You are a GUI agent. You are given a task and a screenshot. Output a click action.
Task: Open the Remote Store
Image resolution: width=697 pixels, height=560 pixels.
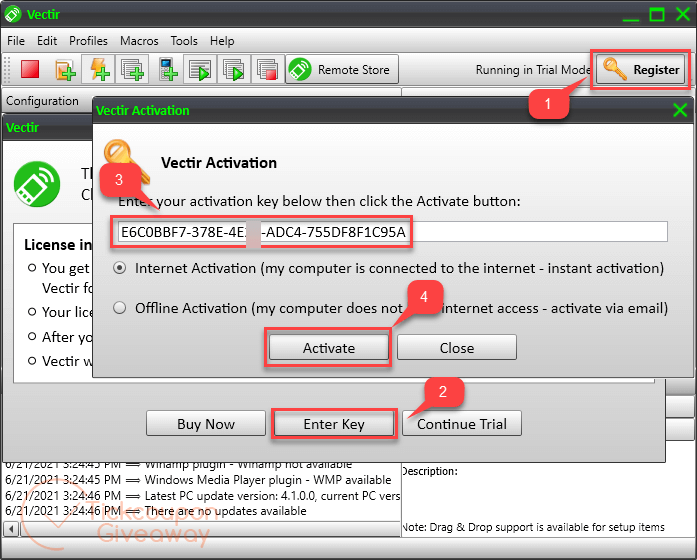[x=341, y=69]
